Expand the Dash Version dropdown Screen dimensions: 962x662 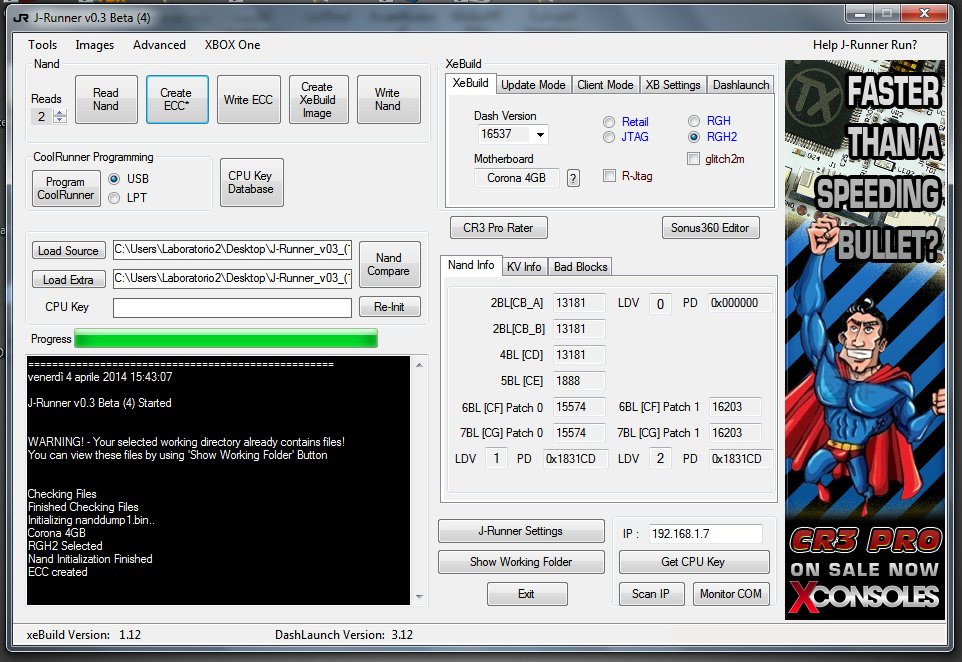[540, 134]
